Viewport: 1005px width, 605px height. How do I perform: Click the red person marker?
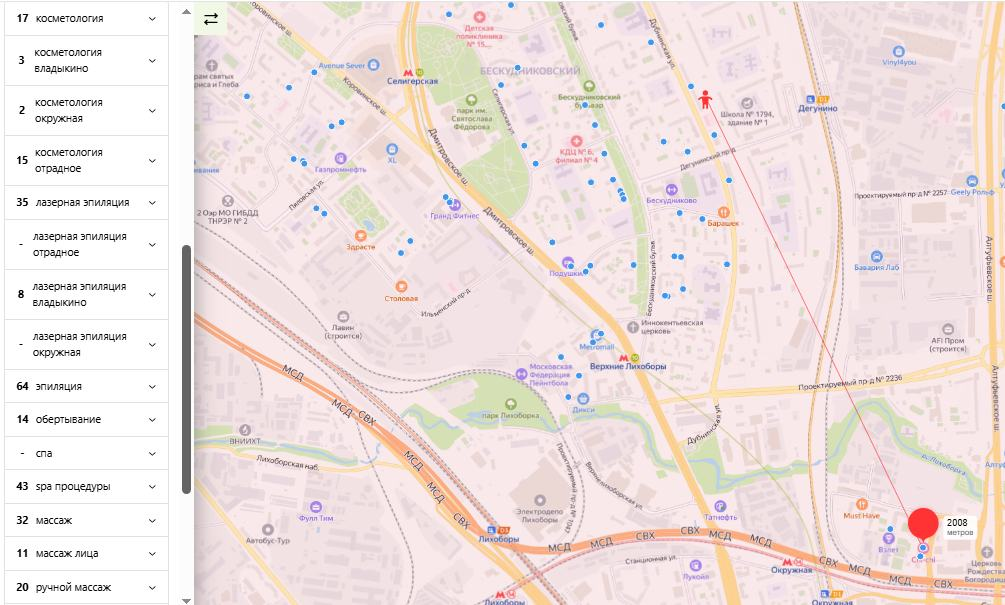click(x=705, y=99)
